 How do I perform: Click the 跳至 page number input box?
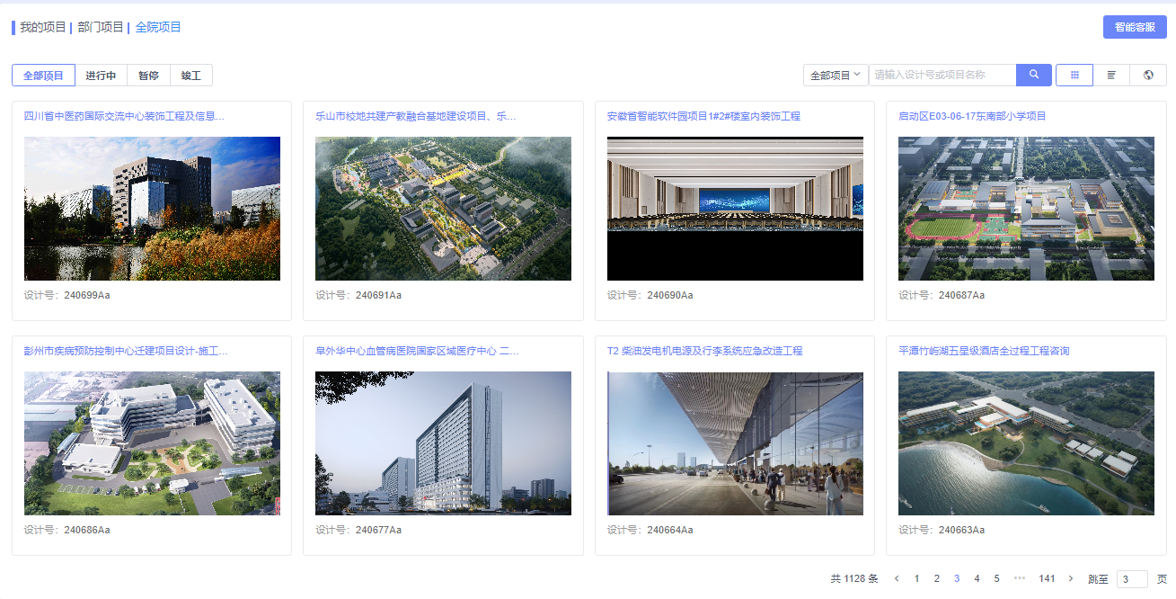tap(1131, 579)
